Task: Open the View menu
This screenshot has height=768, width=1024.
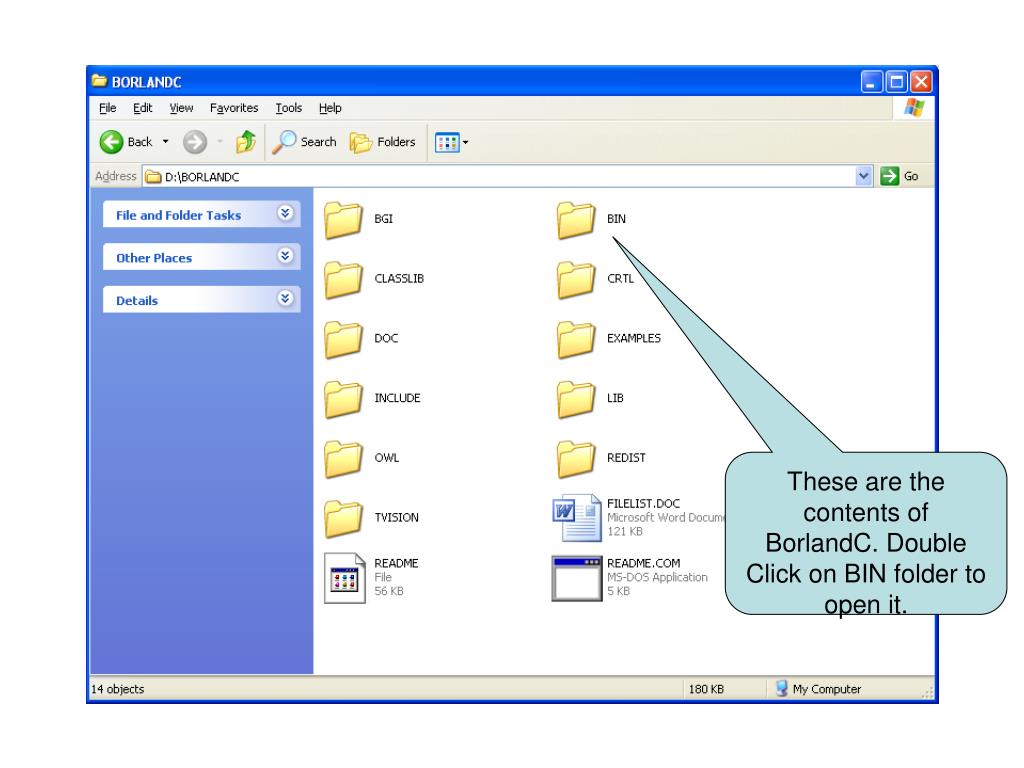Action: 181,108
